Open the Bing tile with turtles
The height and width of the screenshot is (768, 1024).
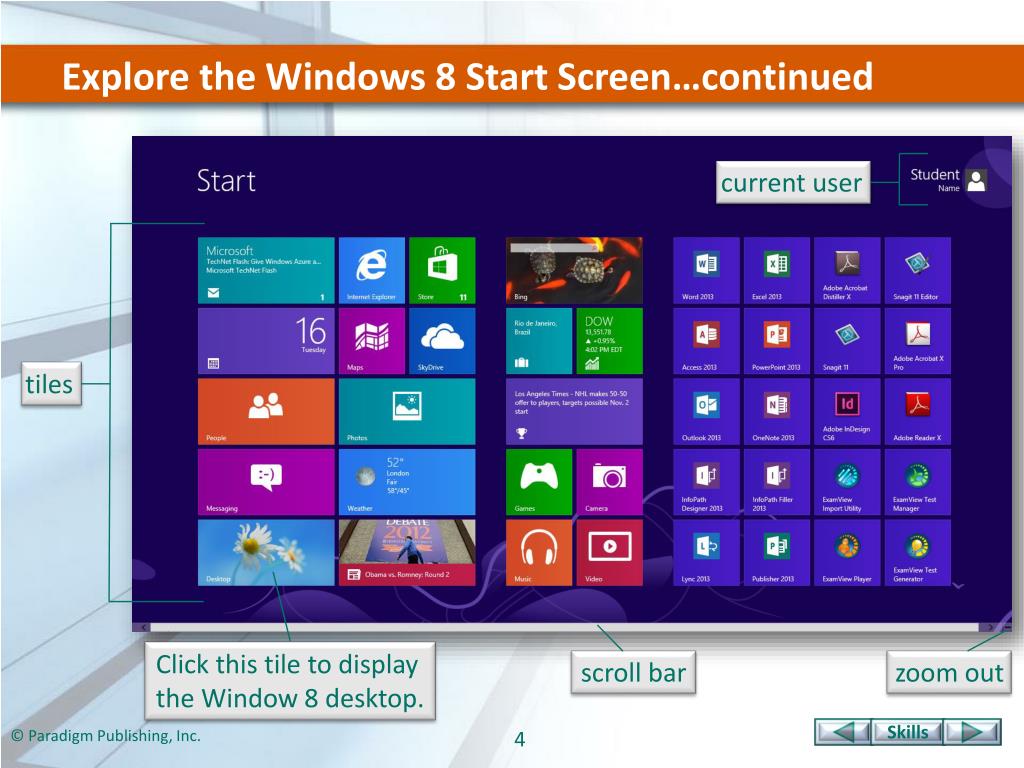coord(574,270)
